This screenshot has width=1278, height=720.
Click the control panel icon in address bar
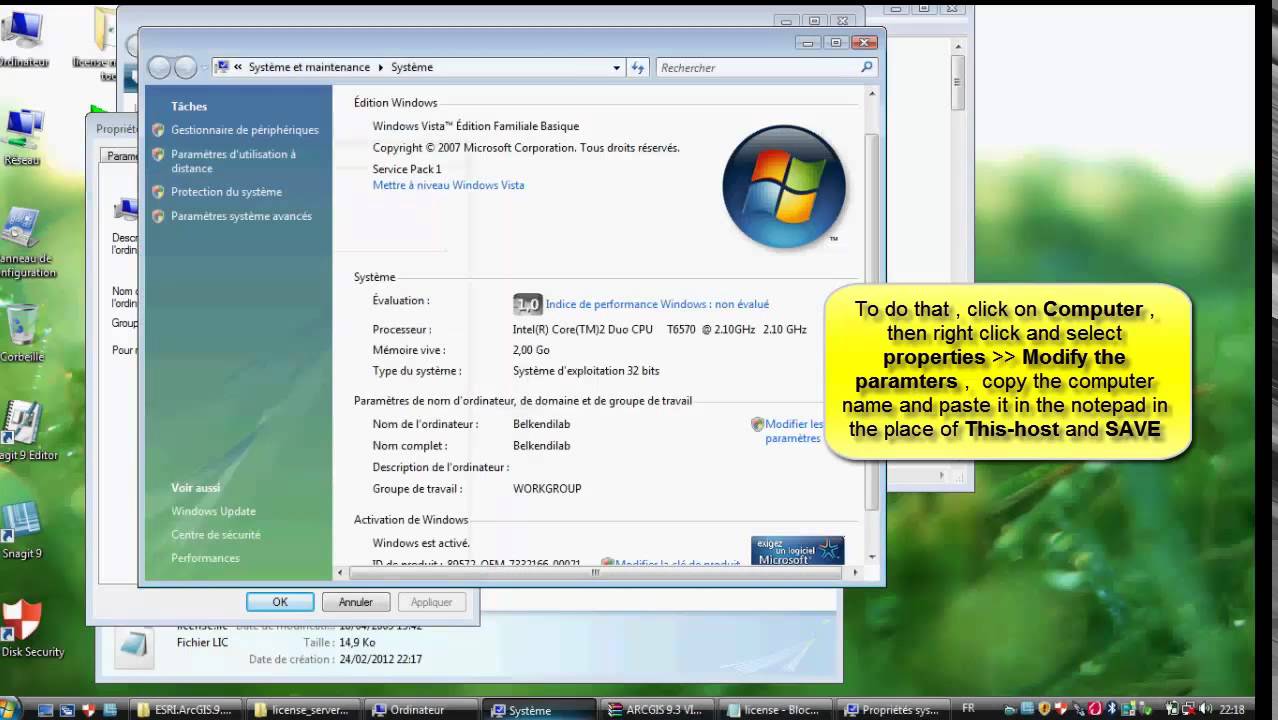(x=222, y=67)
